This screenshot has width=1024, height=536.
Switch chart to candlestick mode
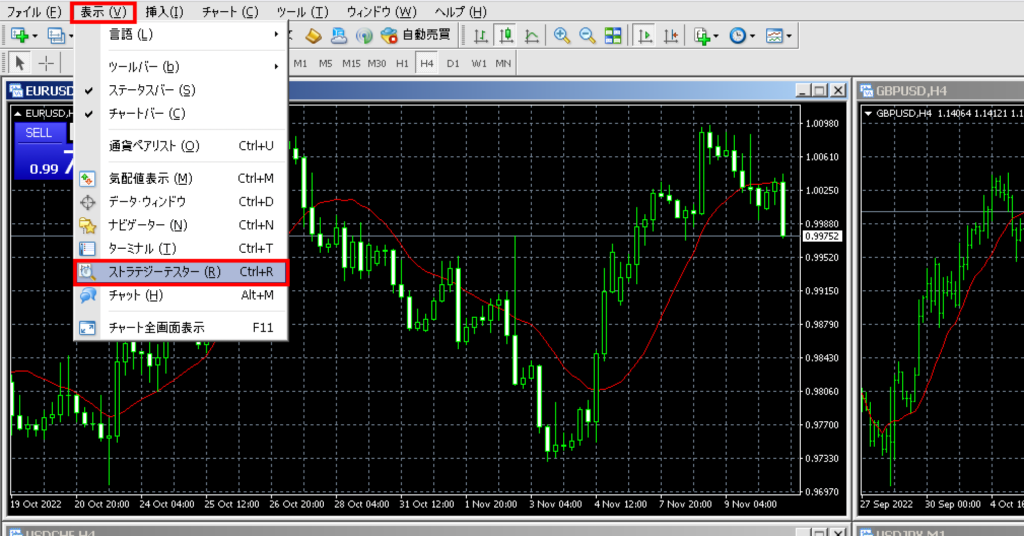tap(506, 35)
